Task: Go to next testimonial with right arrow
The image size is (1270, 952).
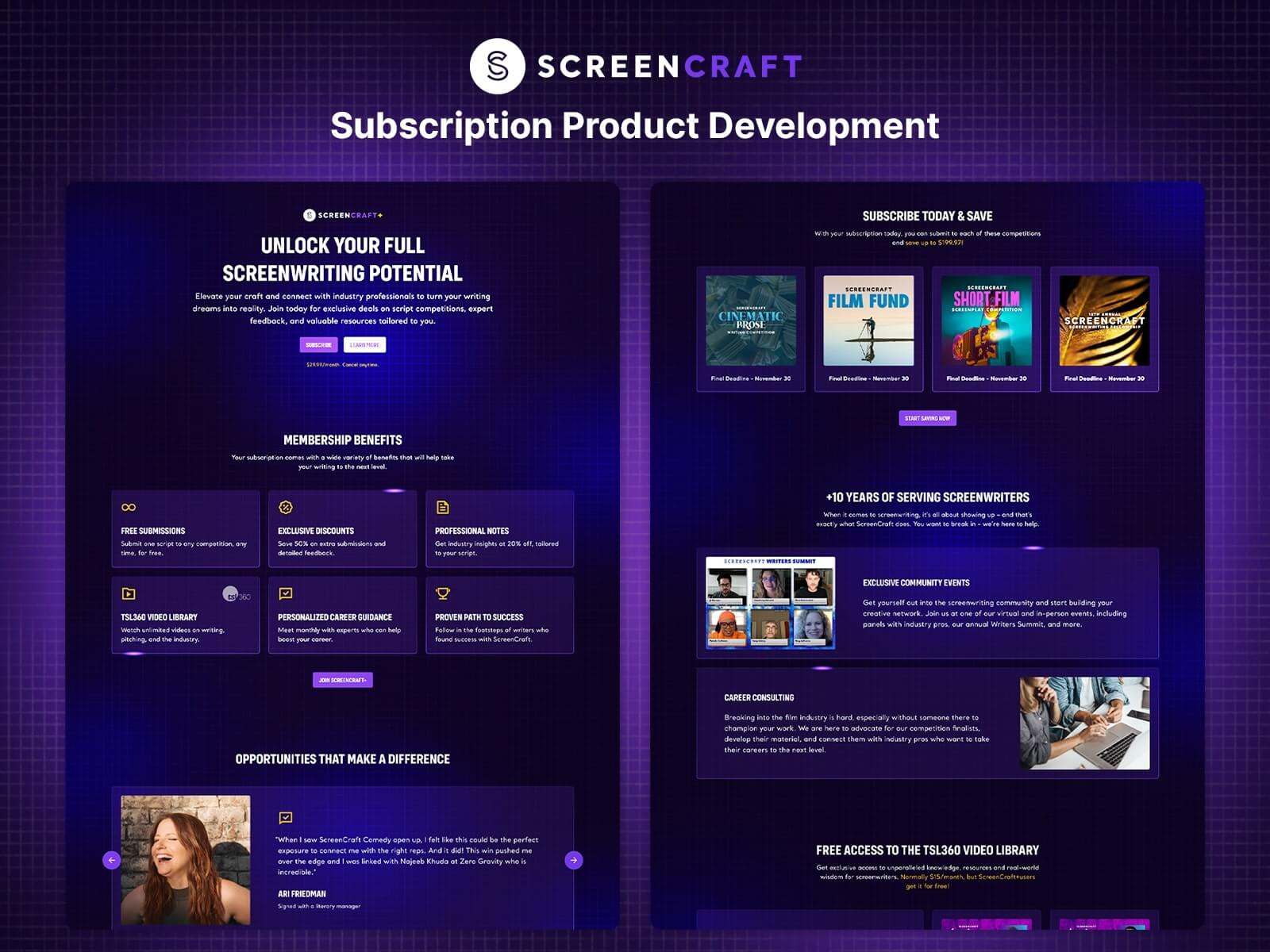Action: [x=574, y=860]
